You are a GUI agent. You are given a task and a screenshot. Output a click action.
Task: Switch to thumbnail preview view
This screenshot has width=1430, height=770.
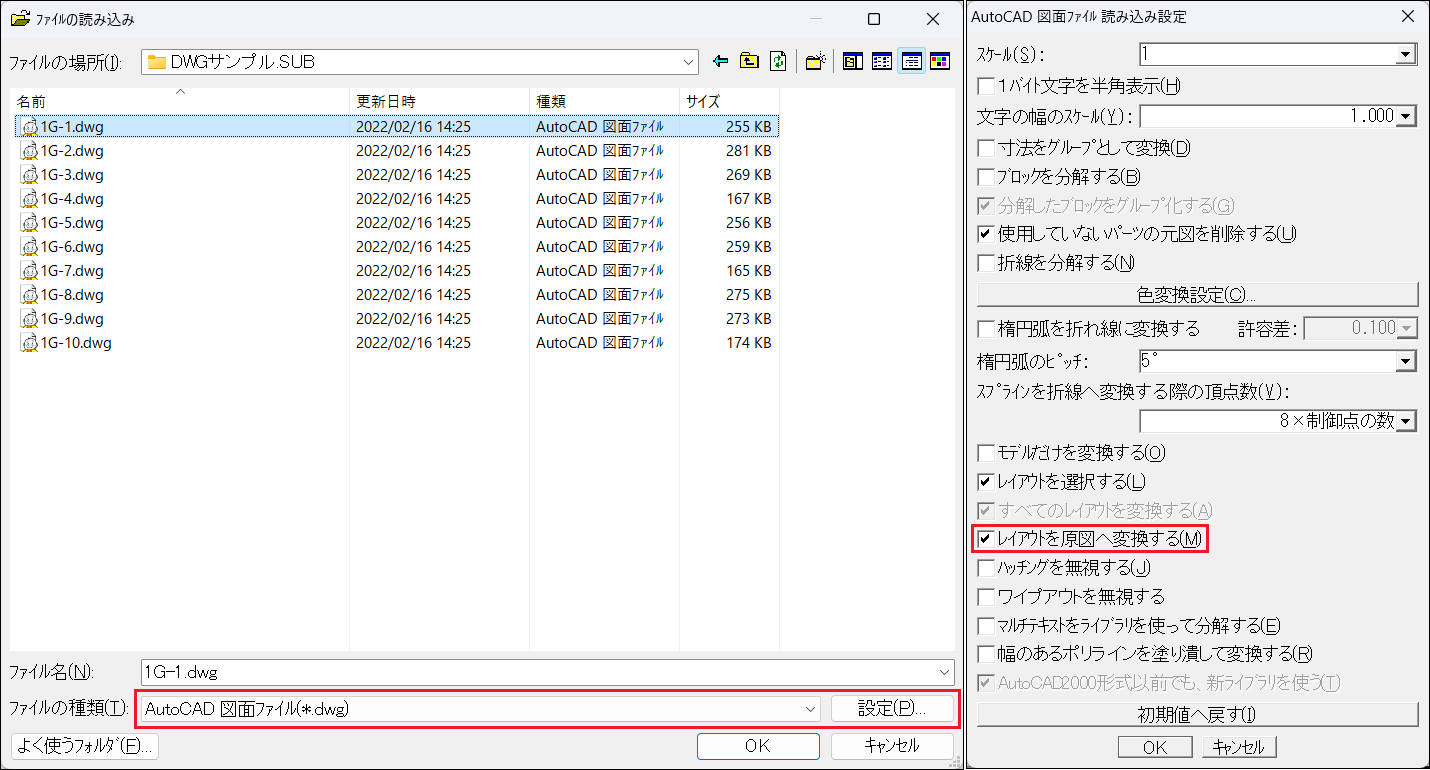939,62
